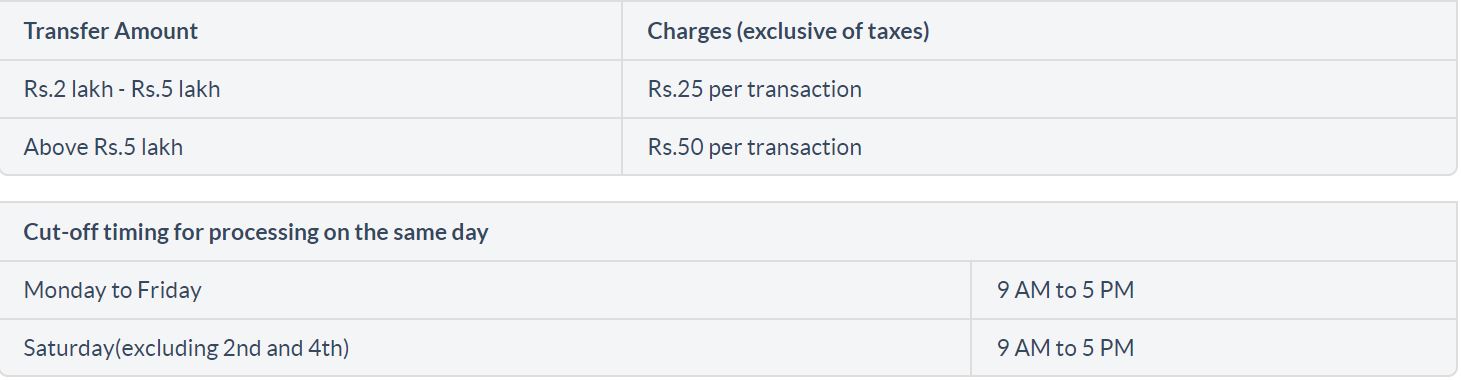
Task: Select the Above Rs.5 lakh cell
Action: pos(311,147)
